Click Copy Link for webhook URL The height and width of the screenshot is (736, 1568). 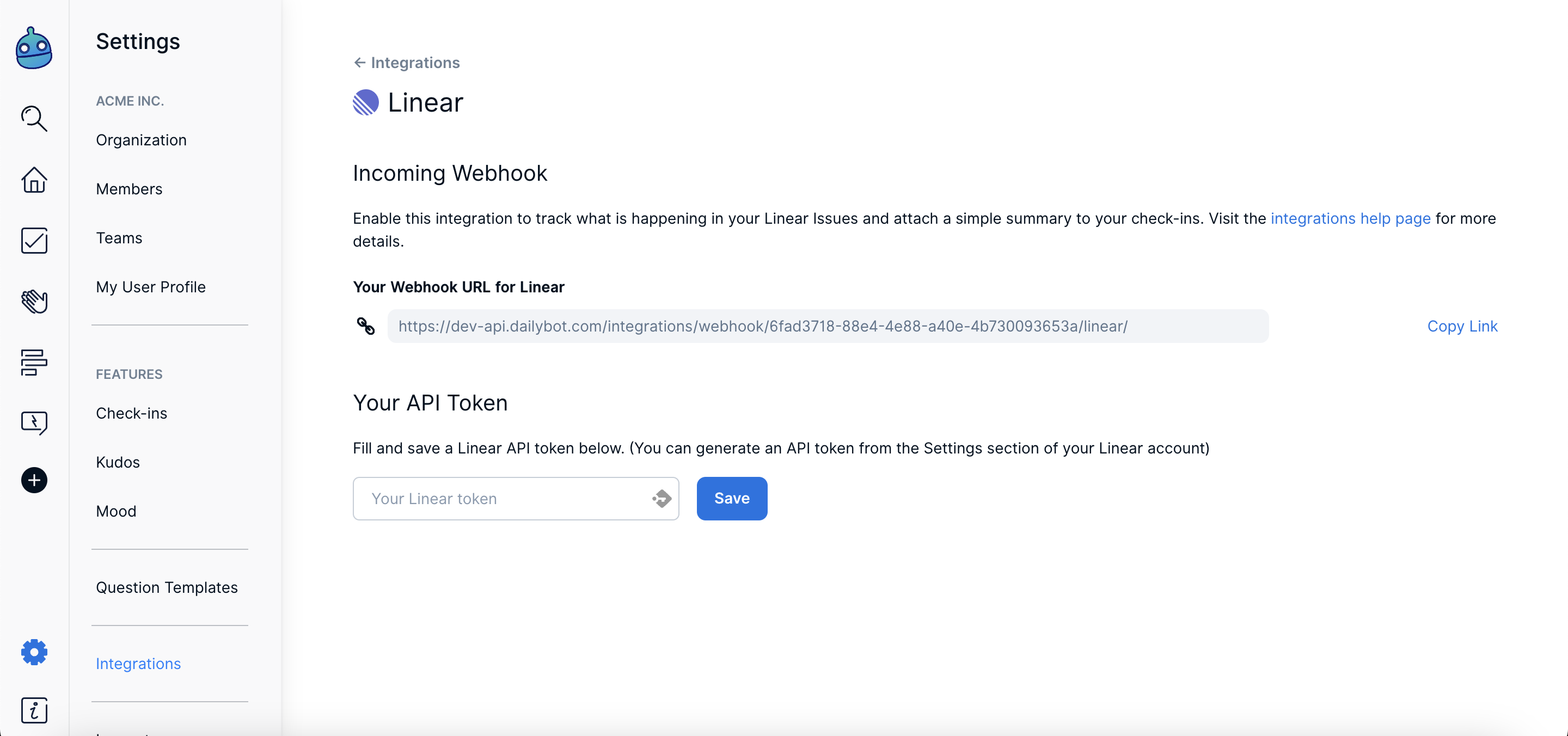coord(1462,326)
